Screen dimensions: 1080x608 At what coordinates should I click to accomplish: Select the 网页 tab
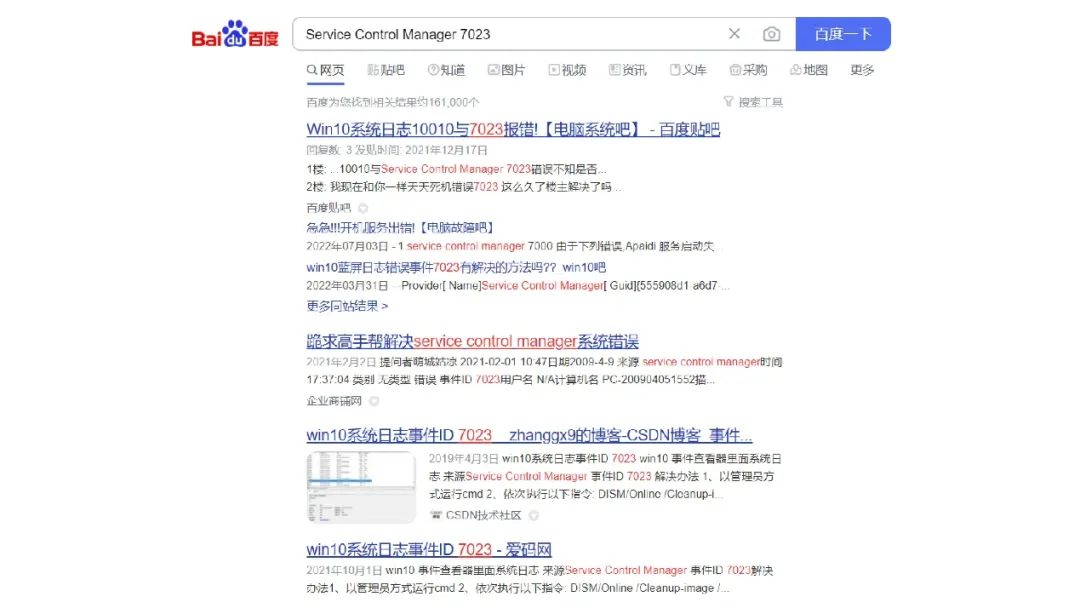pos(325,70)
